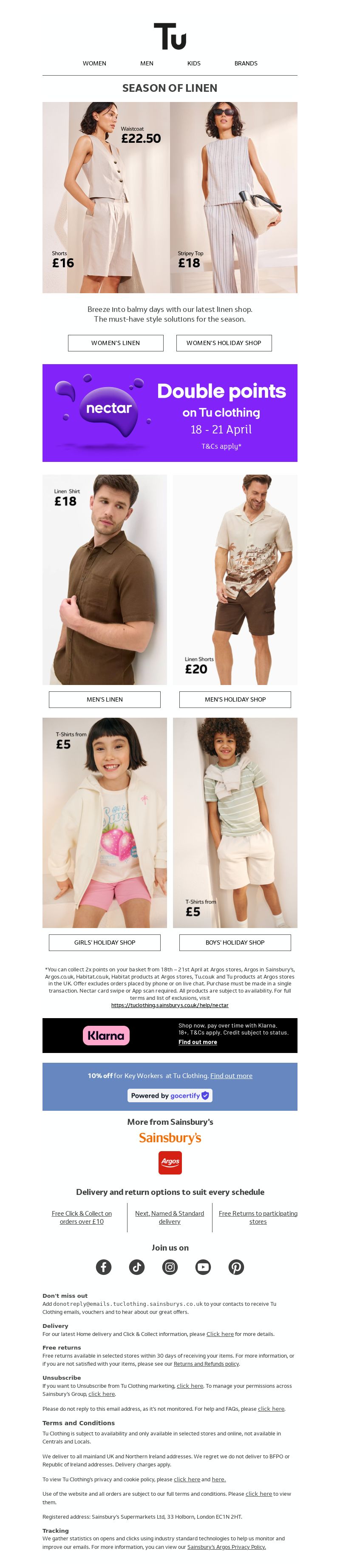340x1568 pixels.
Task: Open the BRANDS navigation item
Action: tap(246, 63)
